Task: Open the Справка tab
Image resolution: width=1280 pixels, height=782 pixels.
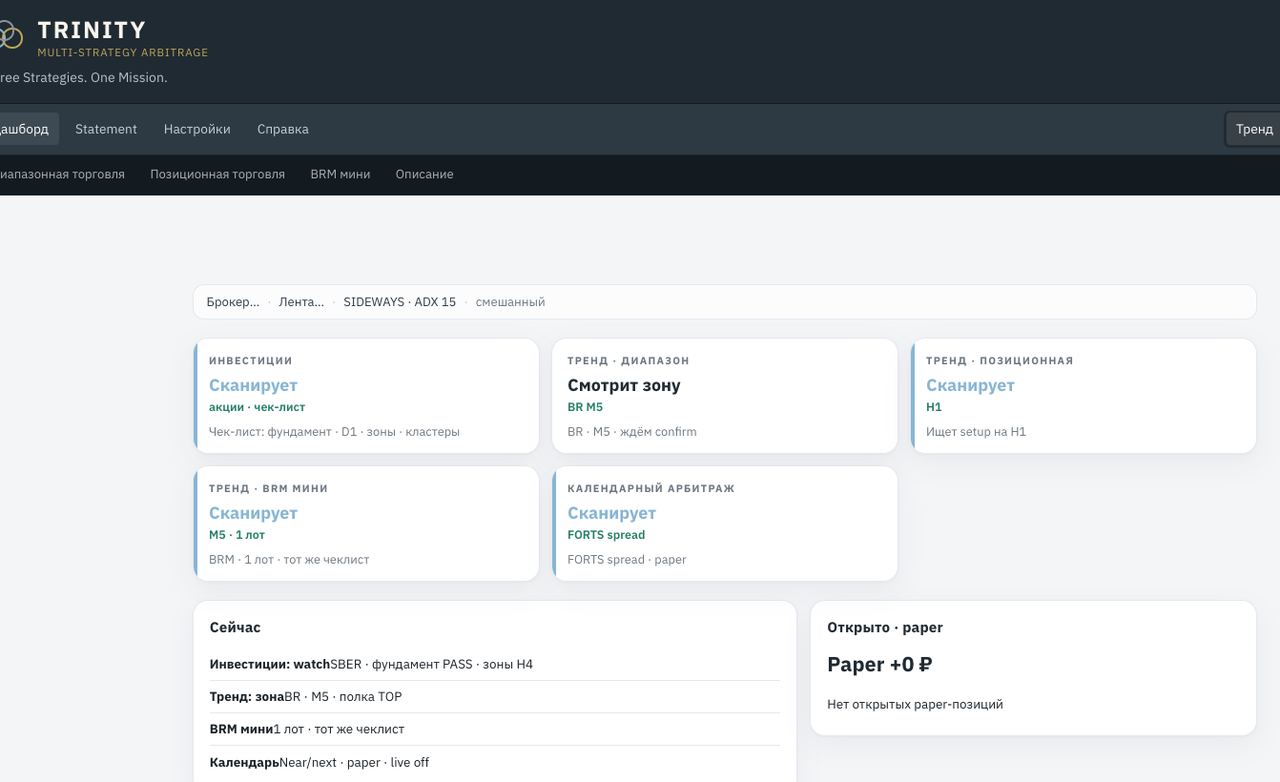Action: 283,129
